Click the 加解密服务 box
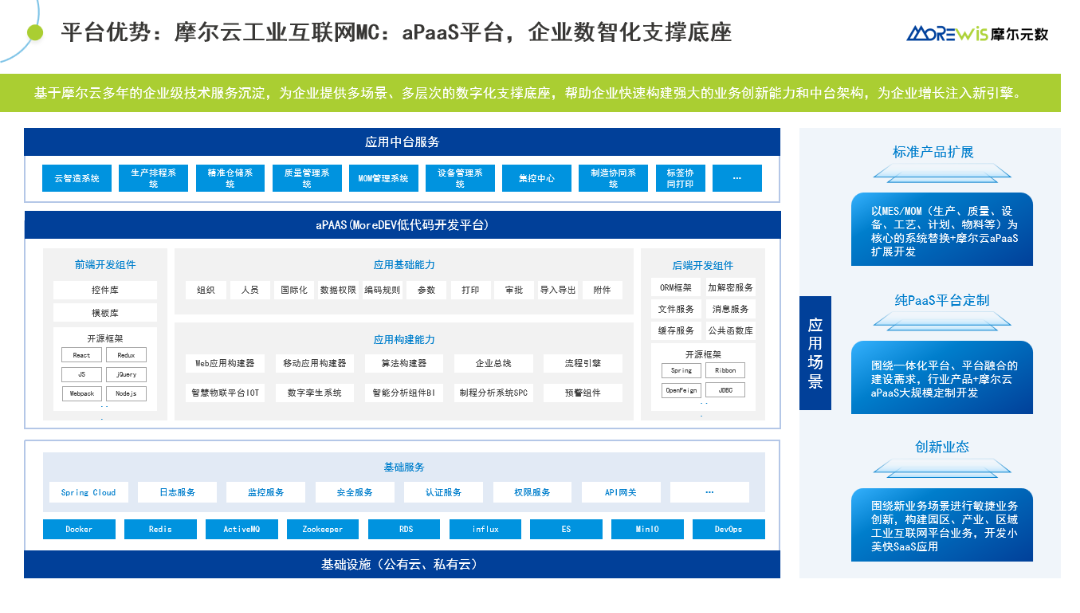This screenshot has height=613, width=1080. 730,287
